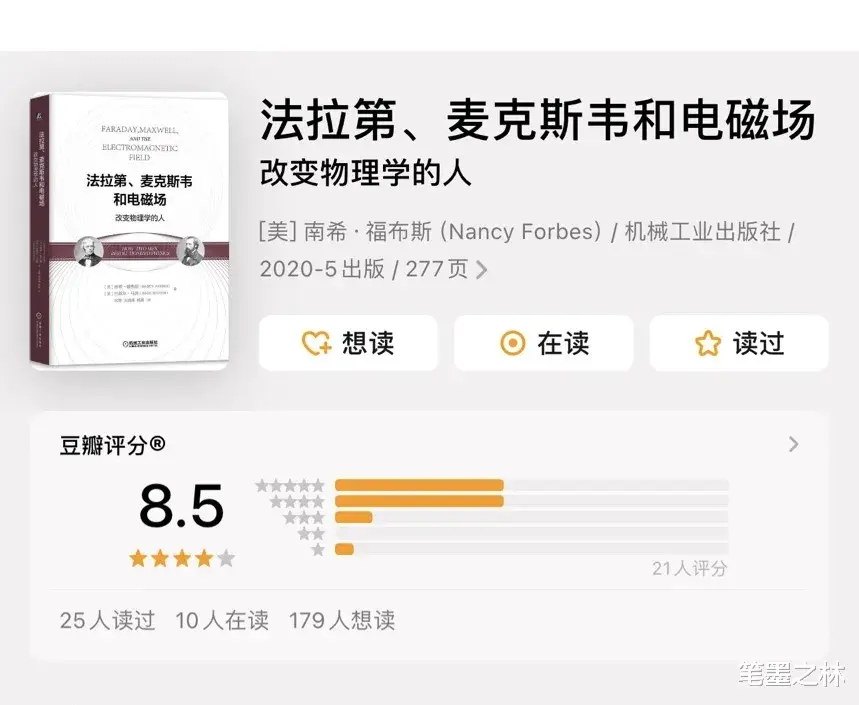859x705 pixels.
Task: Open the 21人评分 rating count
Action: (690, 569)
